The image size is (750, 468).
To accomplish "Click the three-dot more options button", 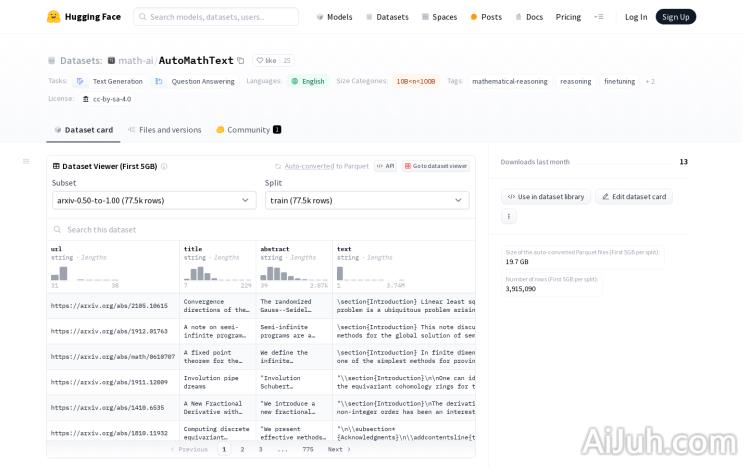I will [x=509, y=216].
